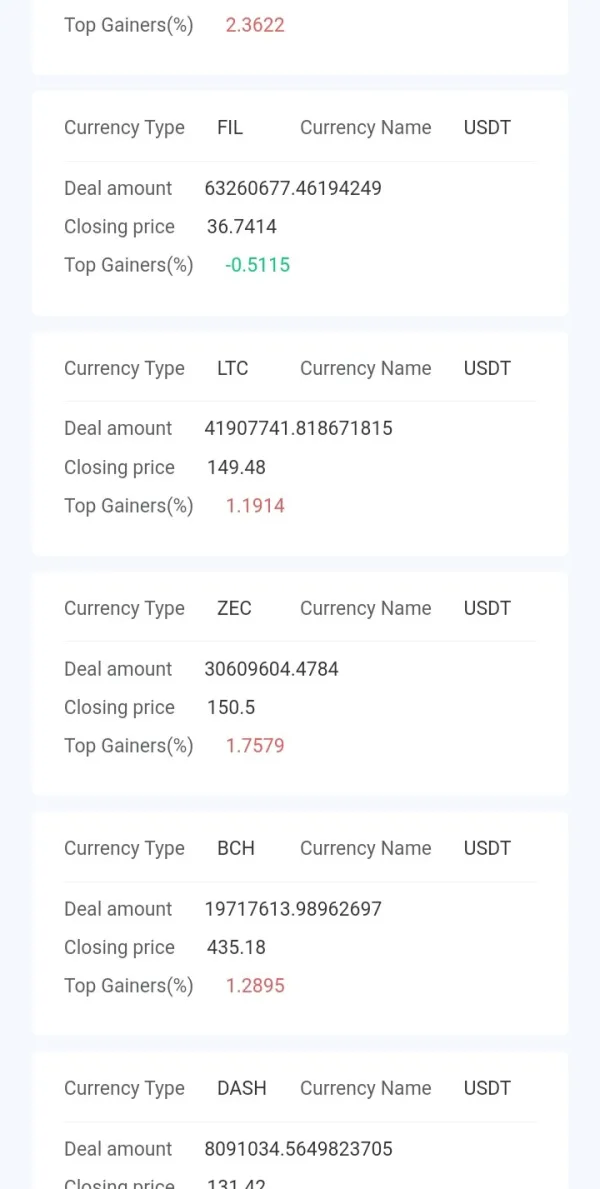Select USDT currency name in DASH card
Screen dimensions: 600x1189
(487, 1088)
